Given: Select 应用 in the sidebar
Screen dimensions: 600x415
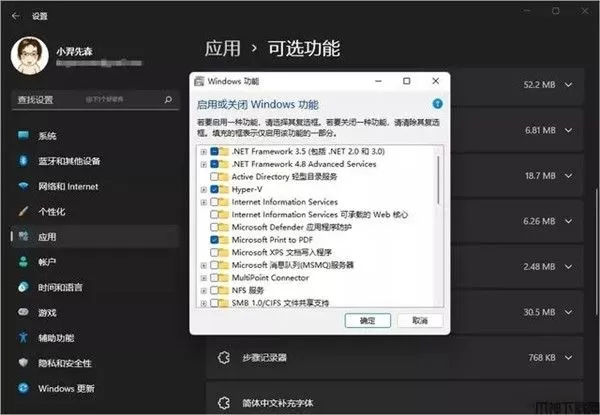Looking at the screenshot, I should pos(95,237).
